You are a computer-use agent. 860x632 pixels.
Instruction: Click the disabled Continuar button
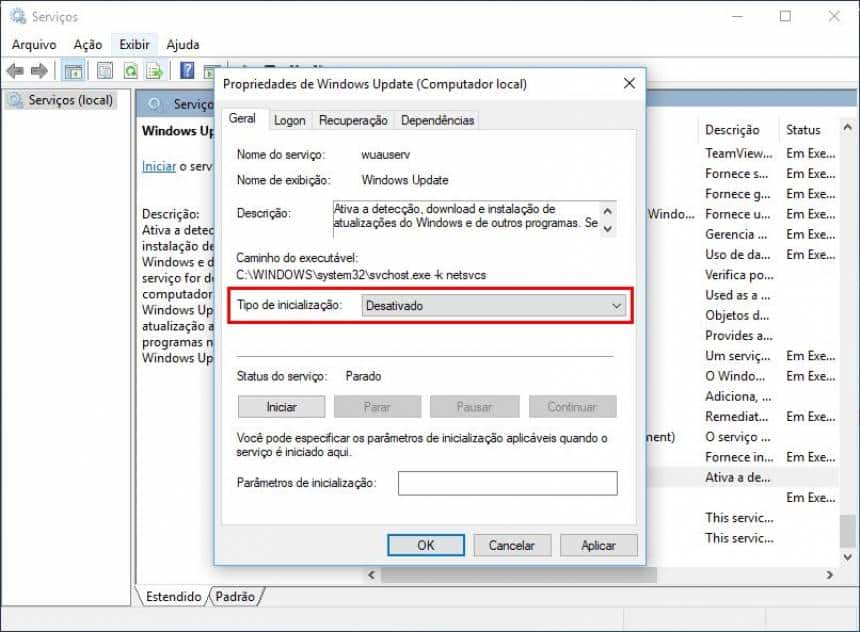tap(573, 407)
